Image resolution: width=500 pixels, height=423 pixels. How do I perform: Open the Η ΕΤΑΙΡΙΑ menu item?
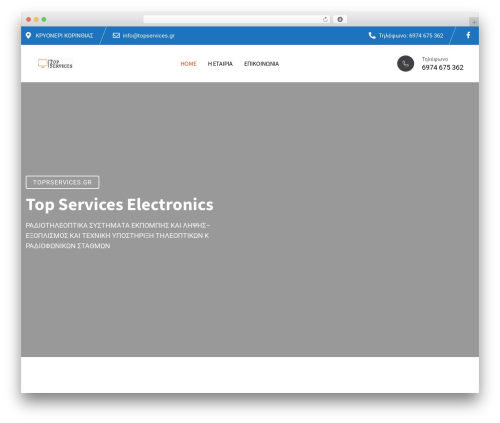point(220,64)
